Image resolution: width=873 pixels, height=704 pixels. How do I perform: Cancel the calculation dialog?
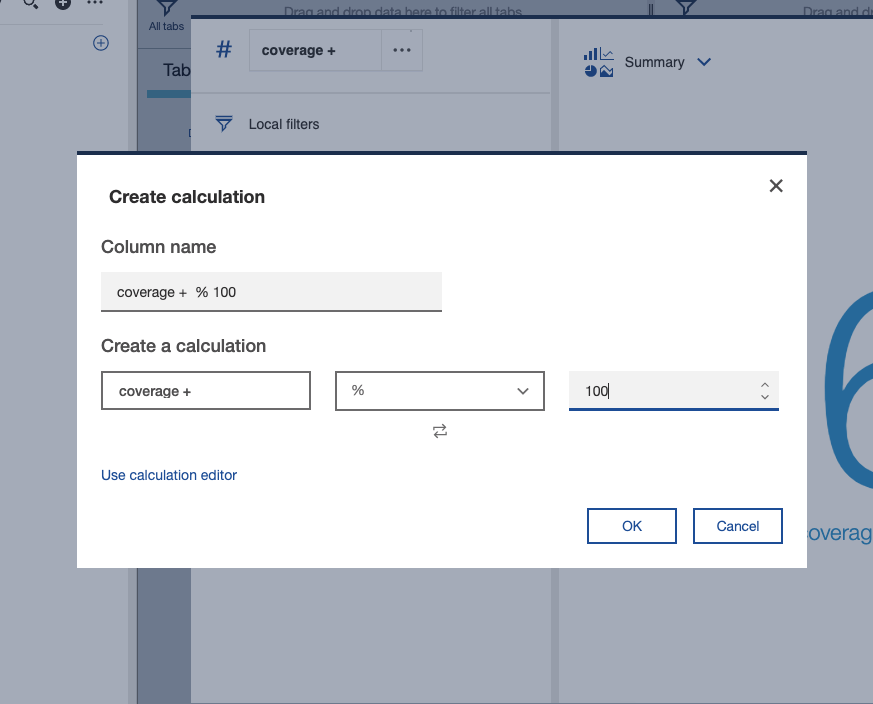click(737, 526)
